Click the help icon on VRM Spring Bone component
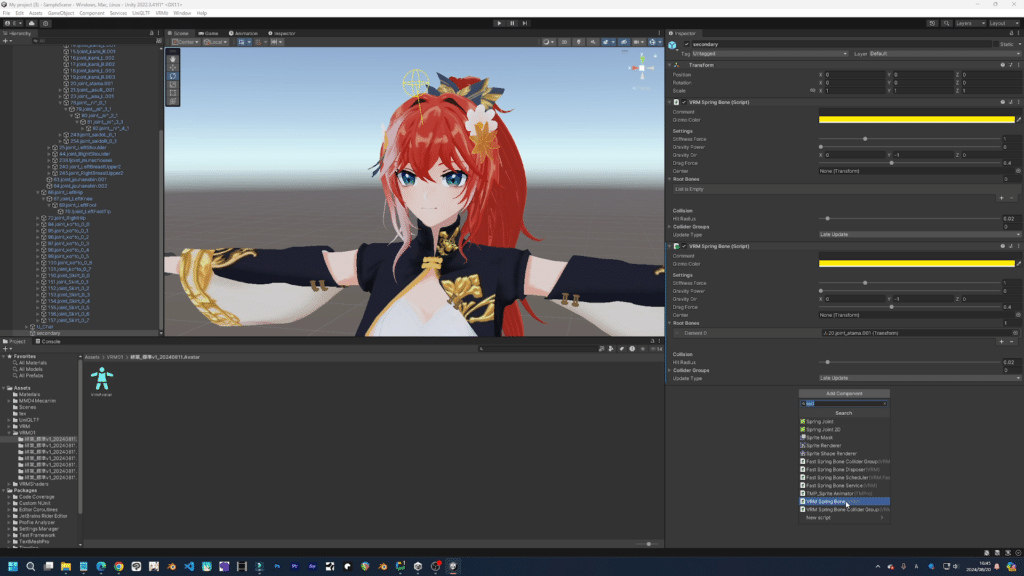 (1002, 101)
